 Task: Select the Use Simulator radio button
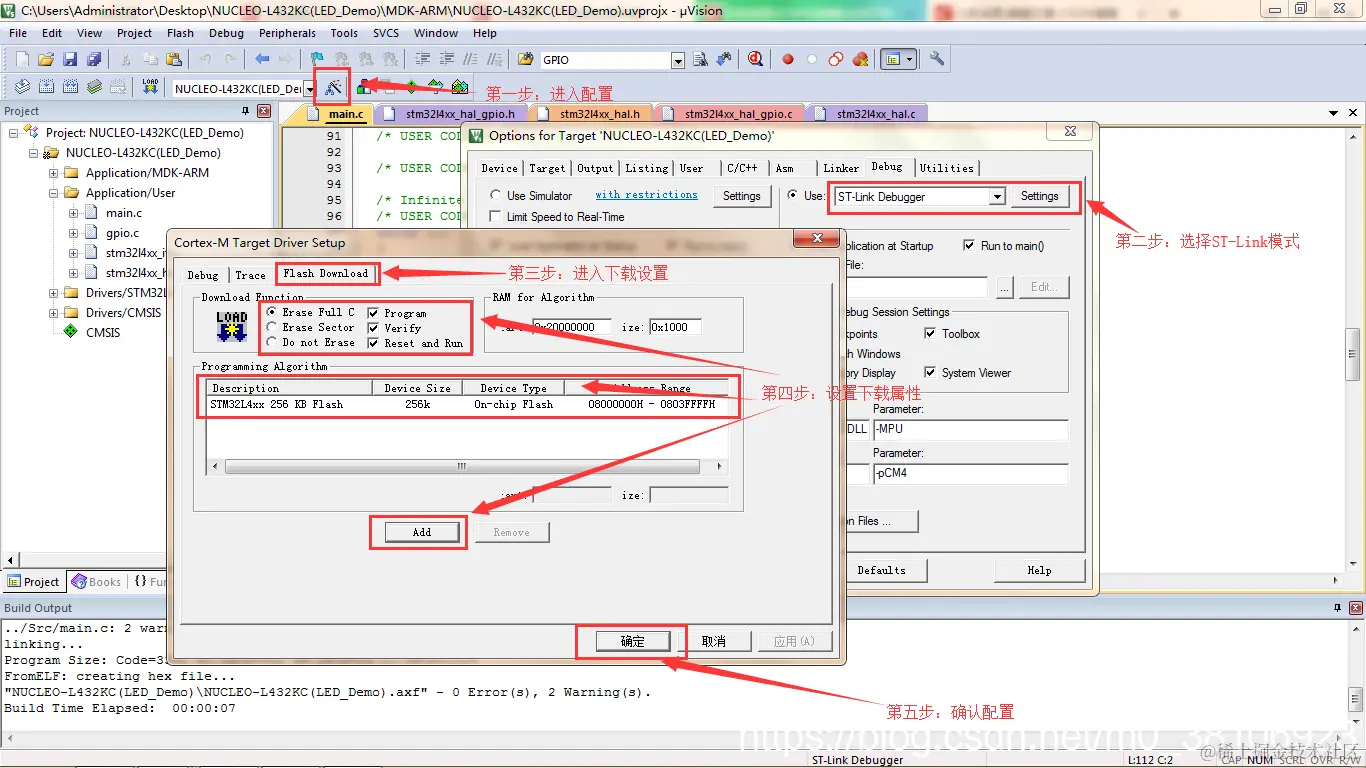[x=496, y=196]
